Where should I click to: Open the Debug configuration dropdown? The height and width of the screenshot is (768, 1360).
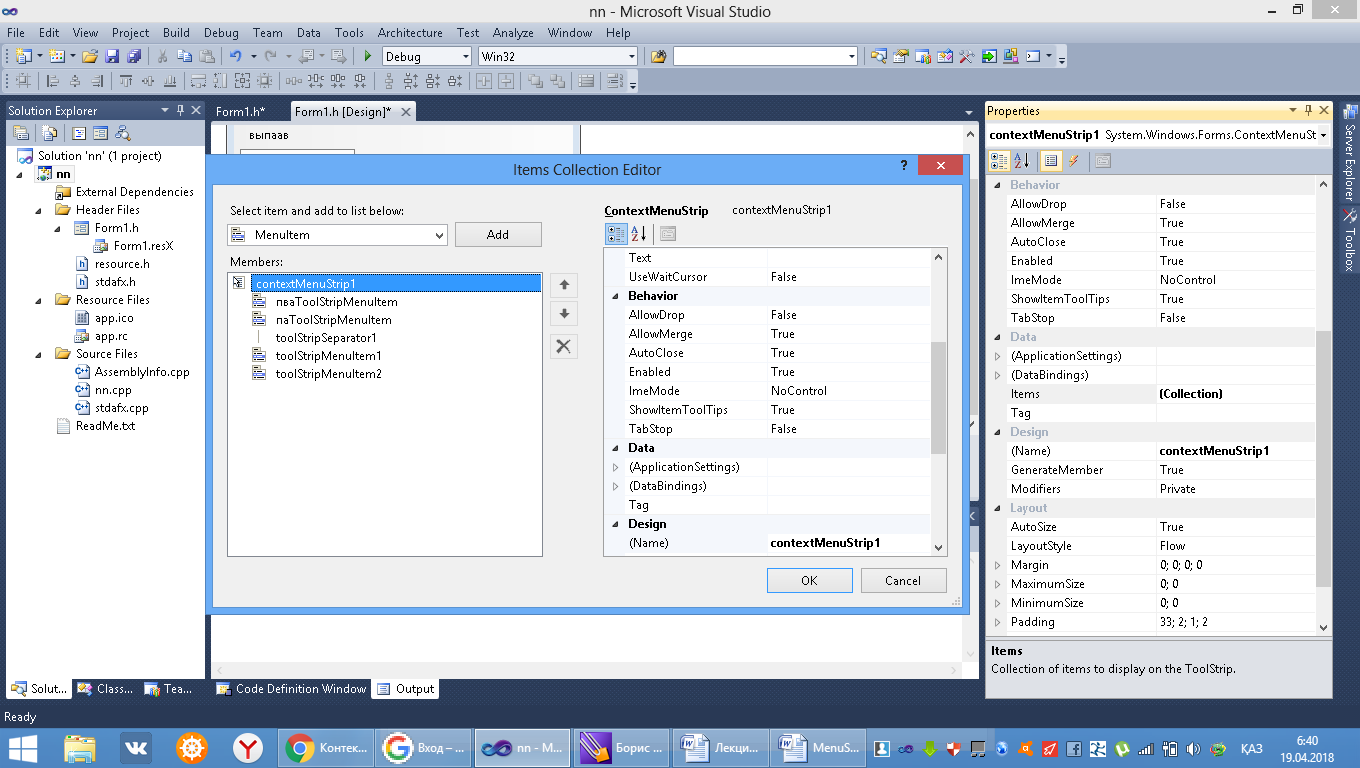[426, 57]
